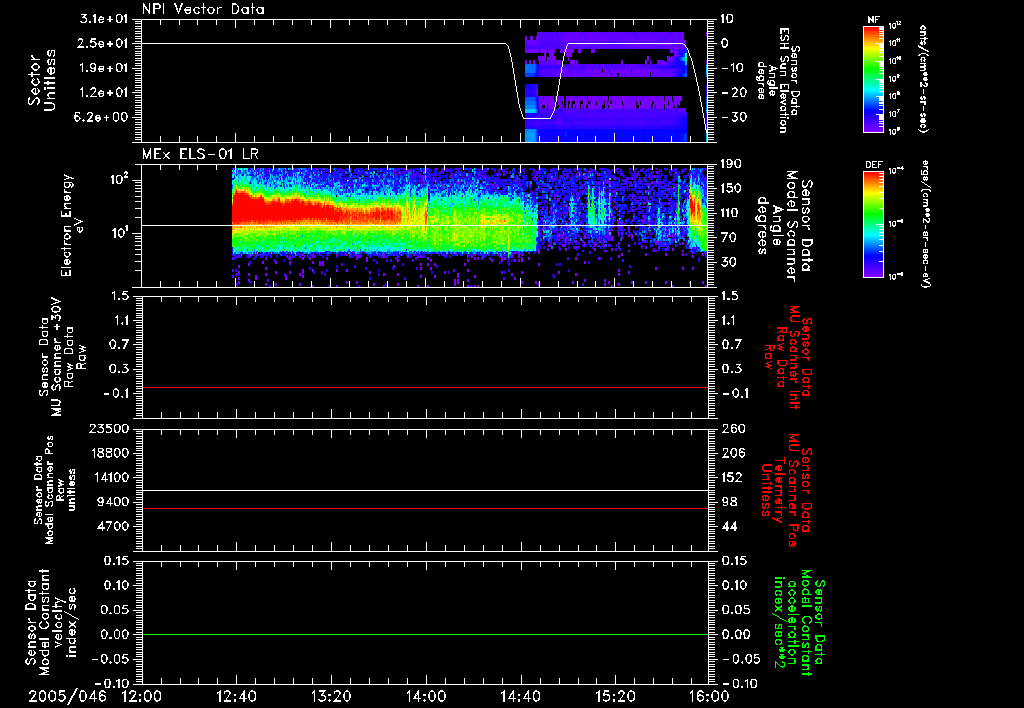Click the DEF label above the color bar
Image resolution: width=1024 pixels, height=708 pixels.
pos(873,165)
